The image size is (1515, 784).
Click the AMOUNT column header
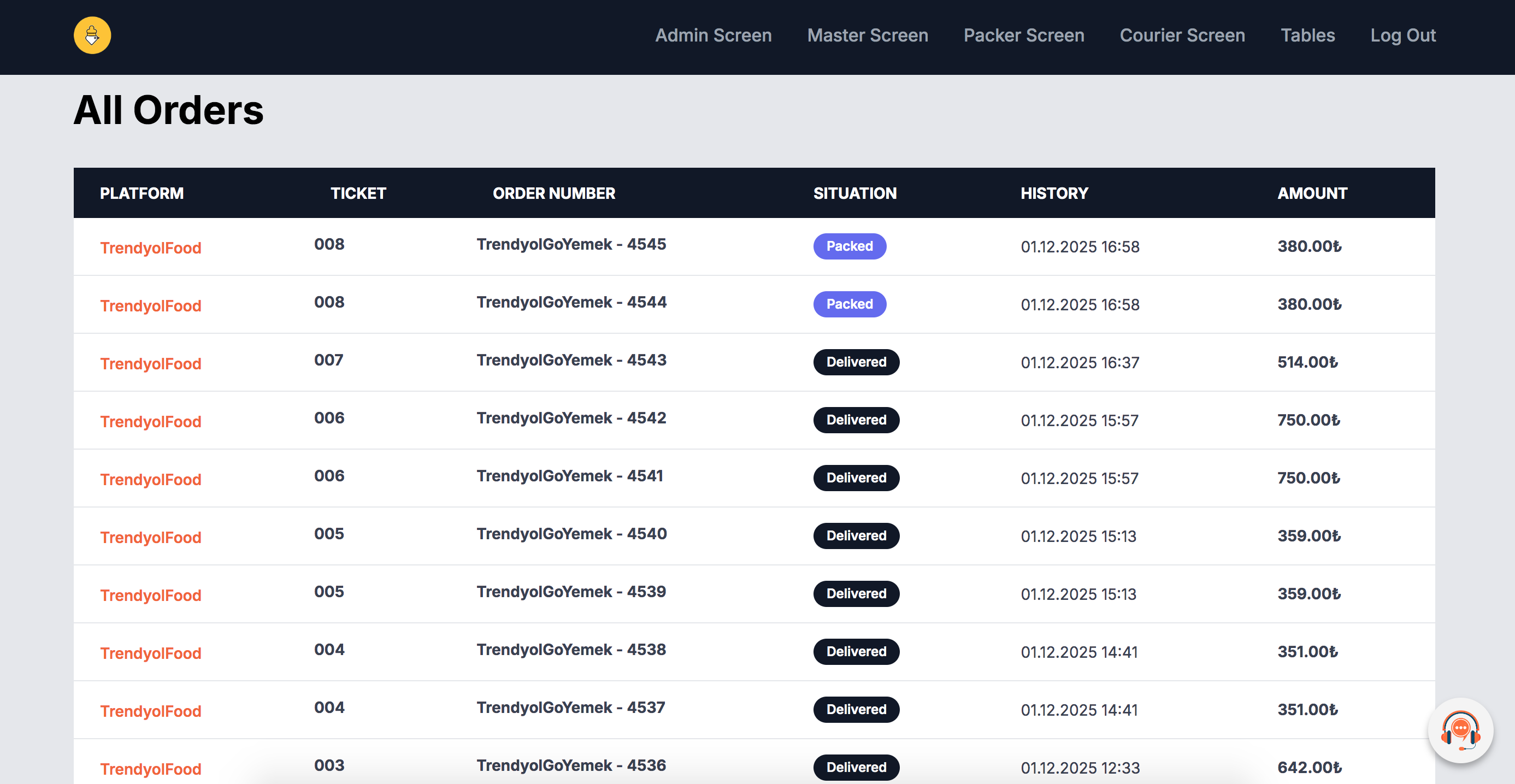1312,193
